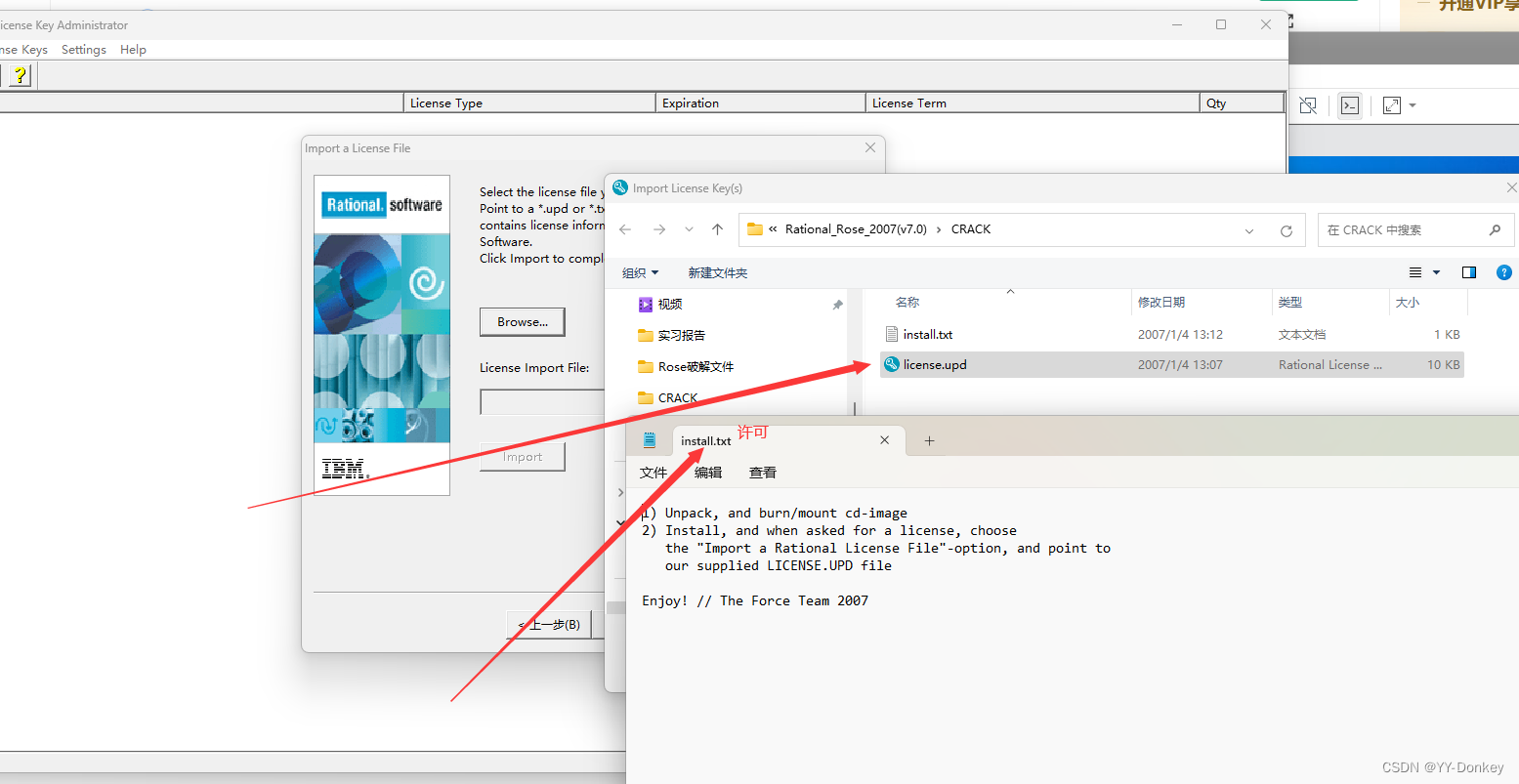The width and height of the screenshot is (1519, 784).
Task: Click the License Import File text field
Action: (543, 402)
